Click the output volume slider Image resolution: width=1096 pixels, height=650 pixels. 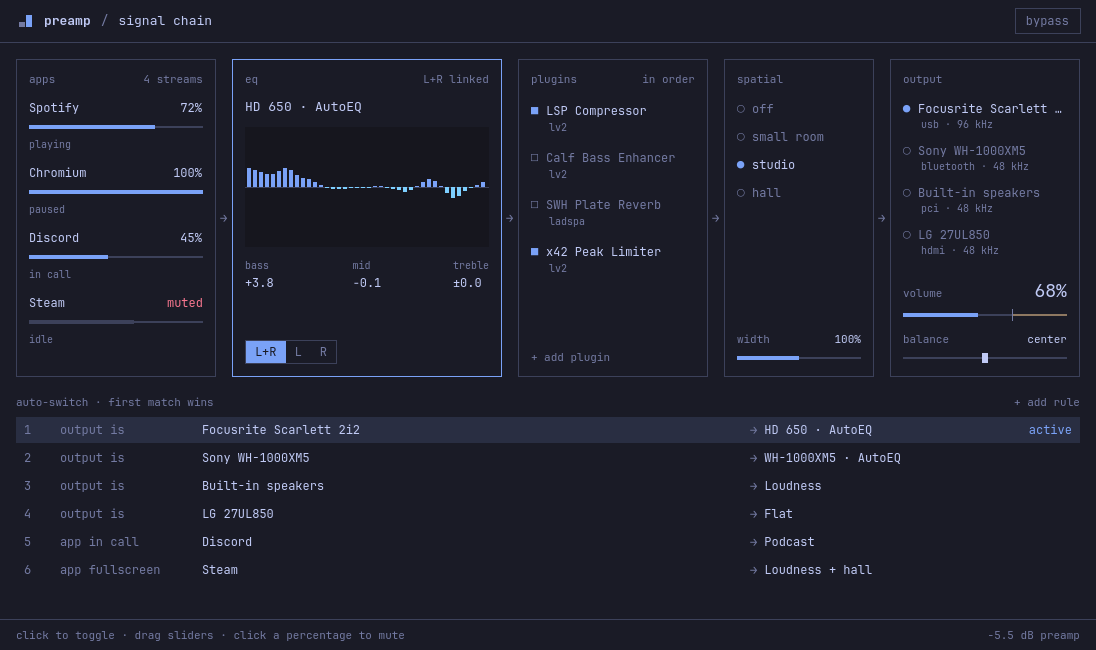[x=985, y=315]
